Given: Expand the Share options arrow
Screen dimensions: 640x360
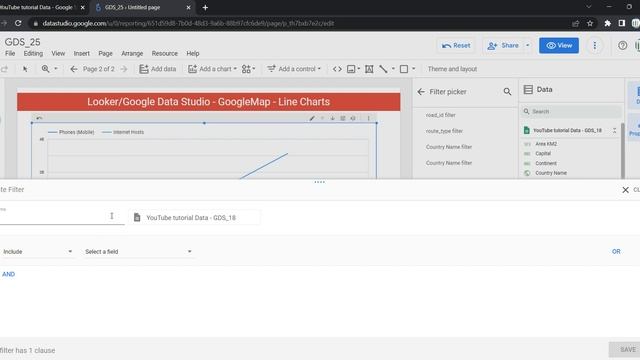Looking at the screenshot, I should click(528, 45).
